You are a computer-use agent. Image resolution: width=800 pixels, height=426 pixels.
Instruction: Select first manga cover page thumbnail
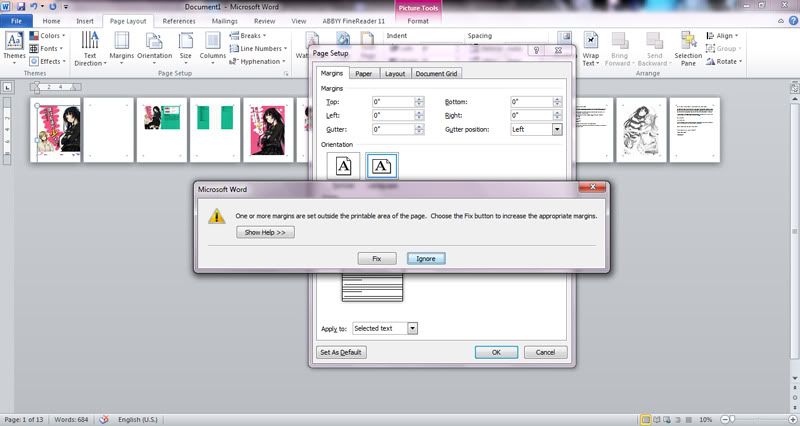pyautogui.click(x=56, y=130)
